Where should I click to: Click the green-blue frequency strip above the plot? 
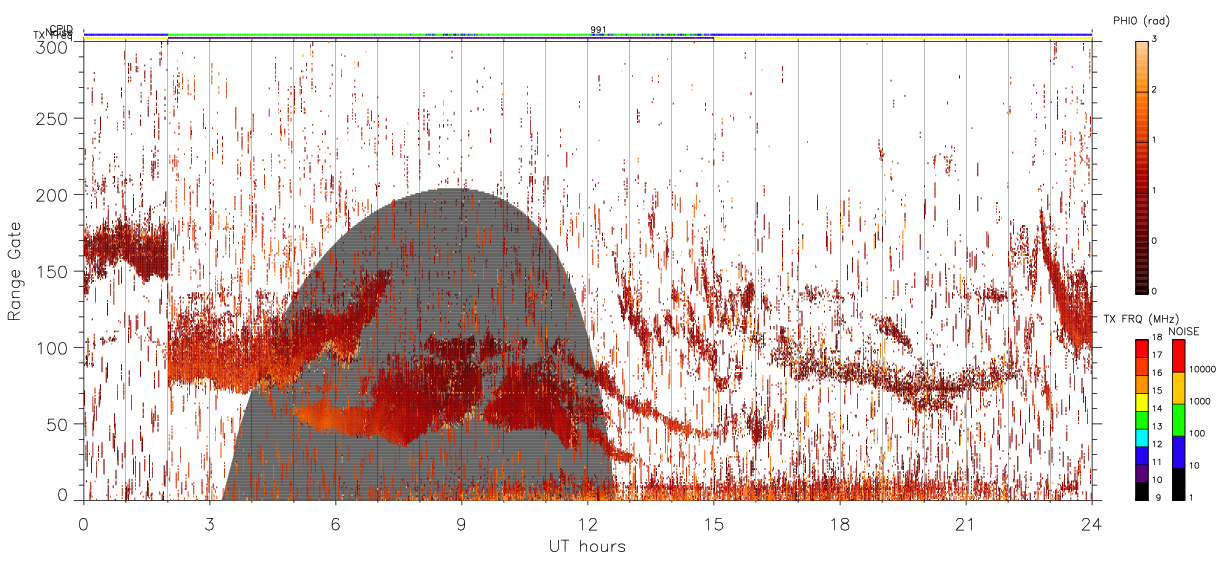[x=587, y=34]
